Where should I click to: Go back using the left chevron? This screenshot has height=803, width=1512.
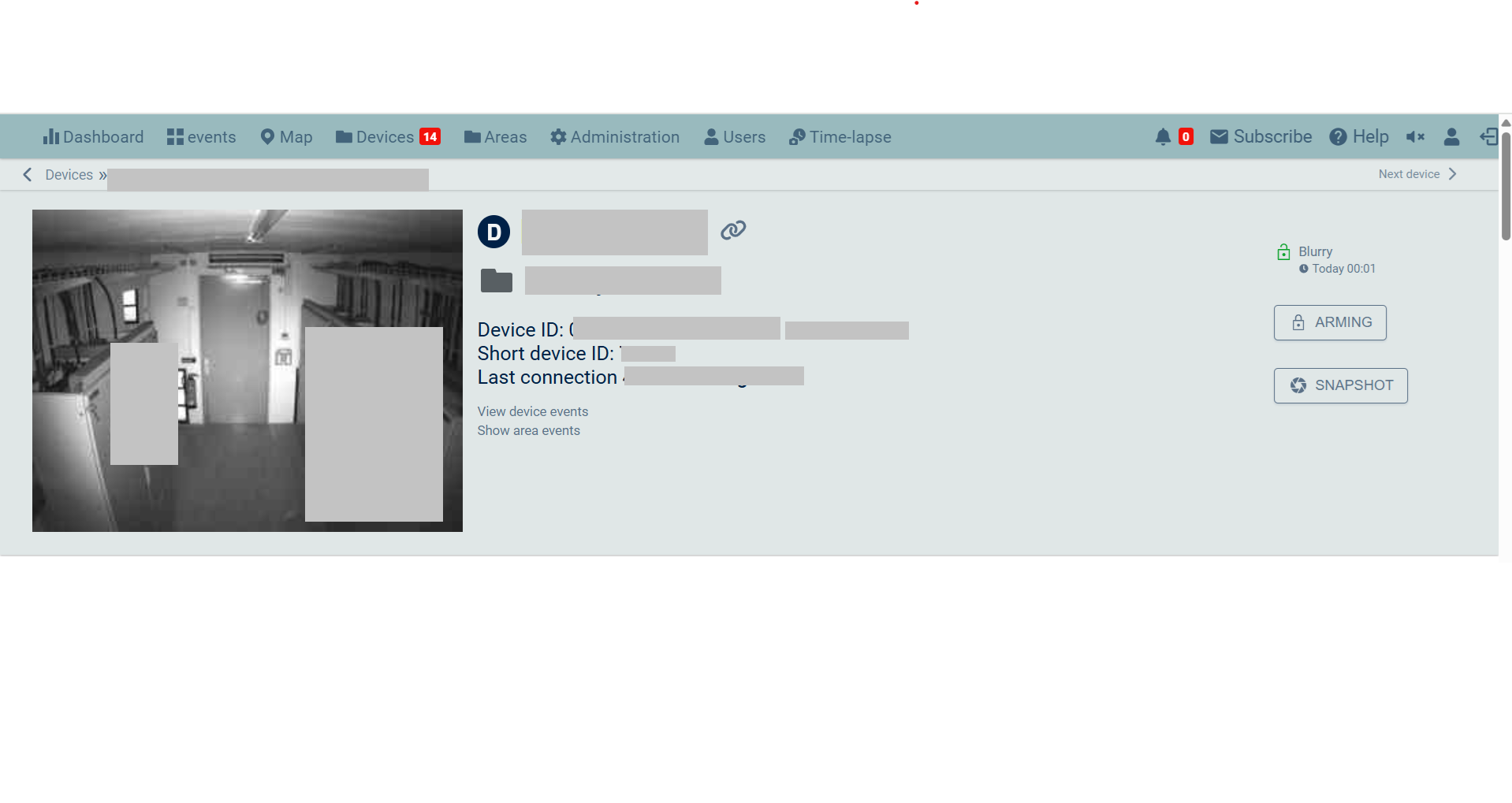point(28,175)
